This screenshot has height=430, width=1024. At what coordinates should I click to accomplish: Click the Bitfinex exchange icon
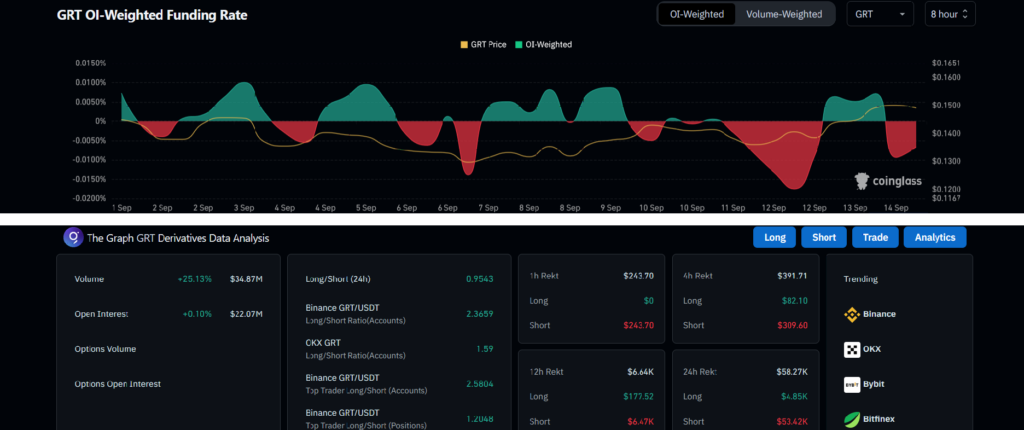pyautogui.click(x=852, y=419)
